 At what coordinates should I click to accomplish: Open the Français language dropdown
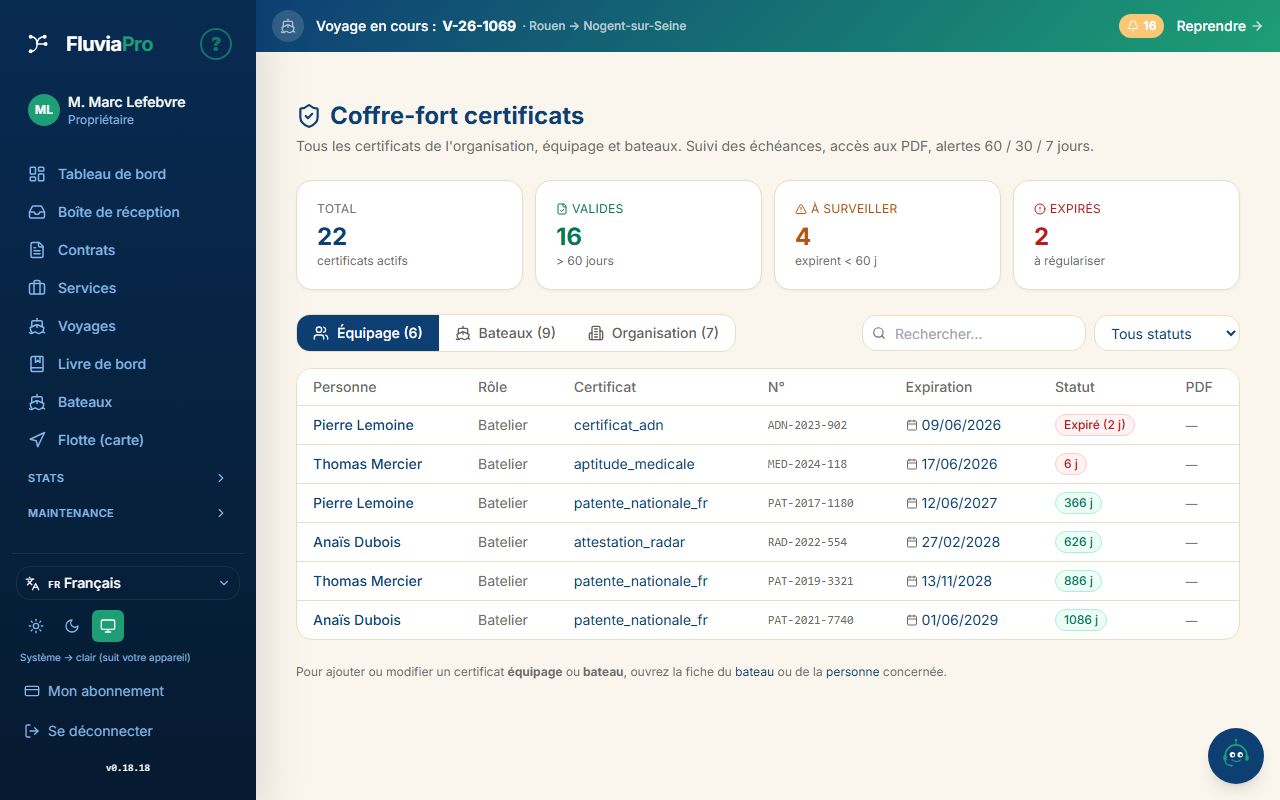click(x=128, y=583)
